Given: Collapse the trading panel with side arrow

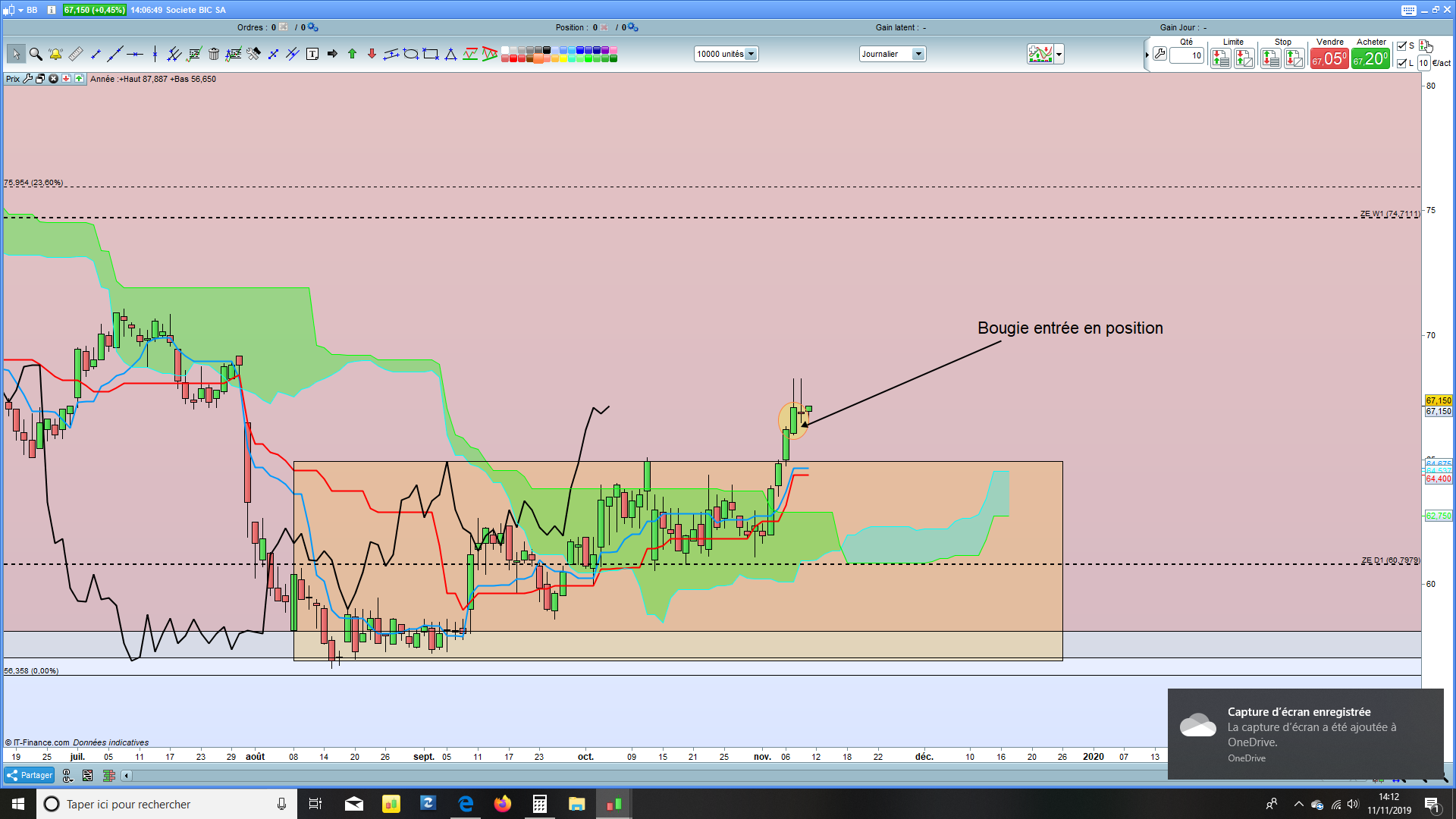Looking at the screenshot, I should click(x=1147, y=55).
